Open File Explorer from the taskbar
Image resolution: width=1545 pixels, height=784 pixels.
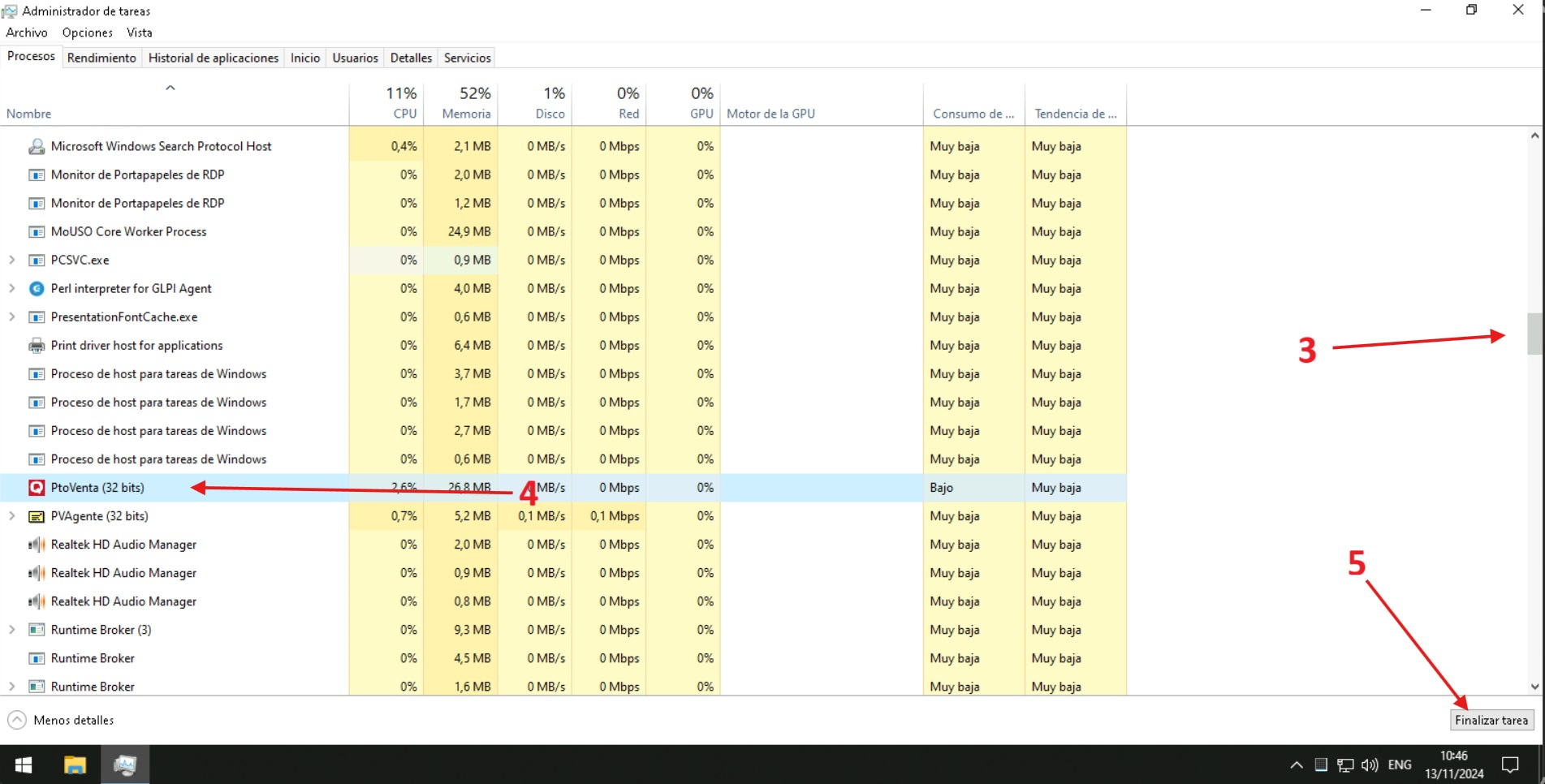75,765
